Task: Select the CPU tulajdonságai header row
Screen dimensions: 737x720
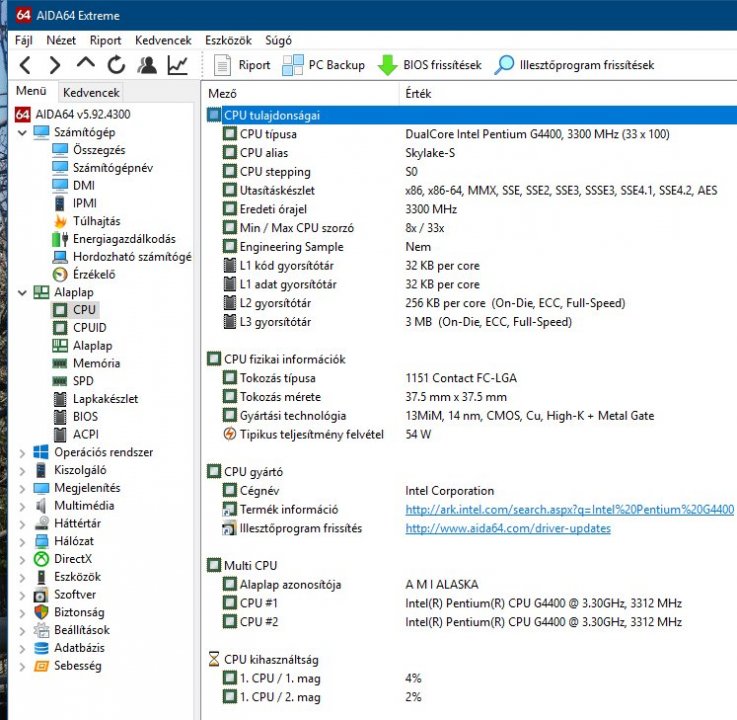Action: click(x=471, y=115)
